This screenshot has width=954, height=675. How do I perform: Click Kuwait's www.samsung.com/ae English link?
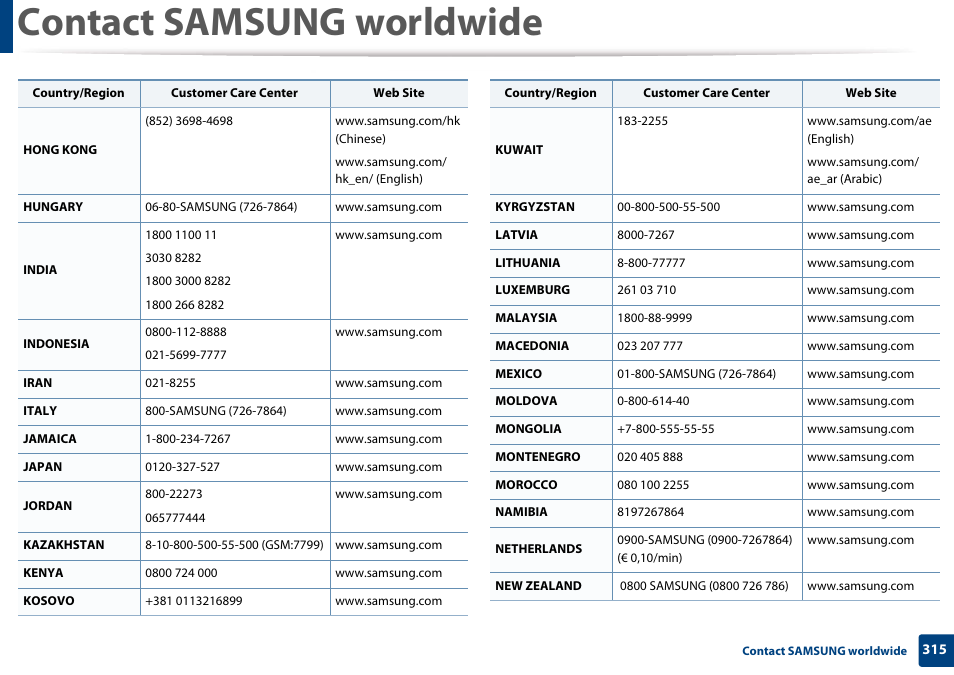click(x=869, y=121)
